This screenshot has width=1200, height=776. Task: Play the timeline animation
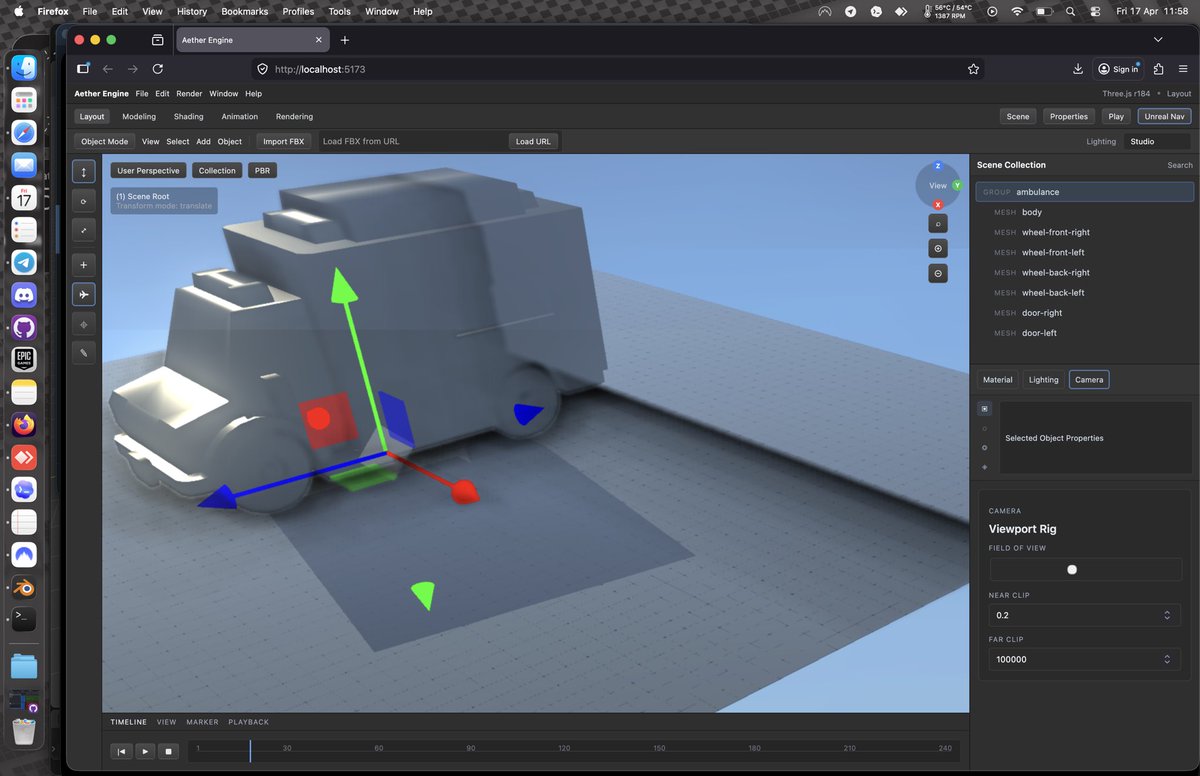click(x=145, y=751)
